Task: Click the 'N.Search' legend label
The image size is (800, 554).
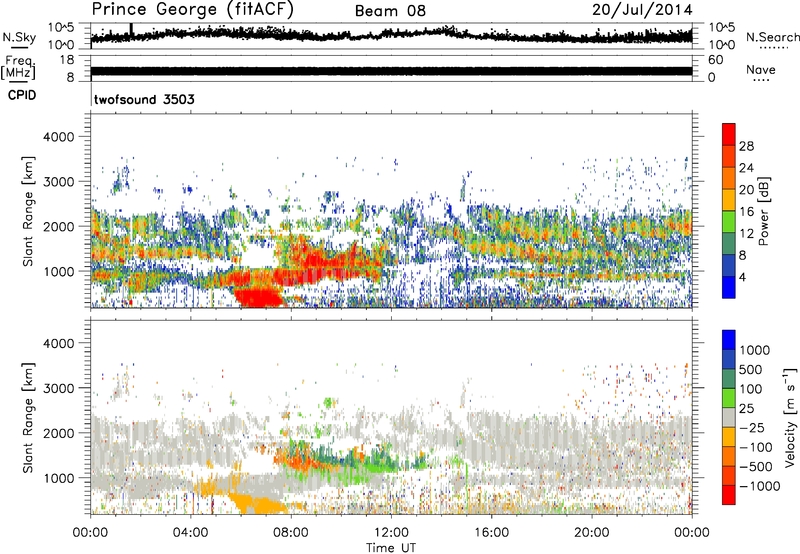Action: pos(772,37)
